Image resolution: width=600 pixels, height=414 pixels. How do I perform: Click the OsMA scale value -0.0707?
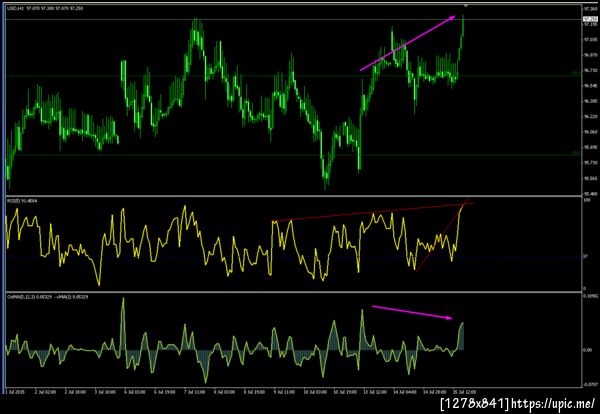click(x=590, y=385)
